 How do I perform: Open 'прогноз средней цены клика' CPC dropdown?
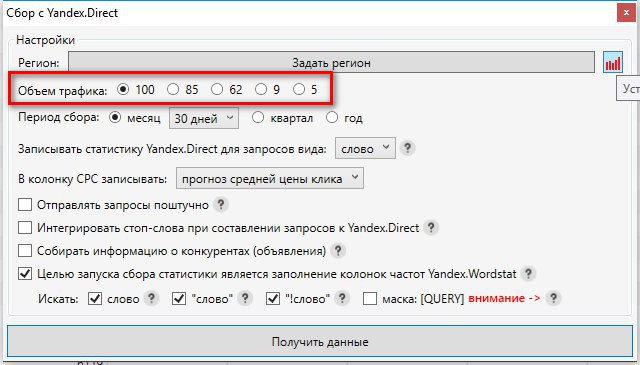click(270, 178)
